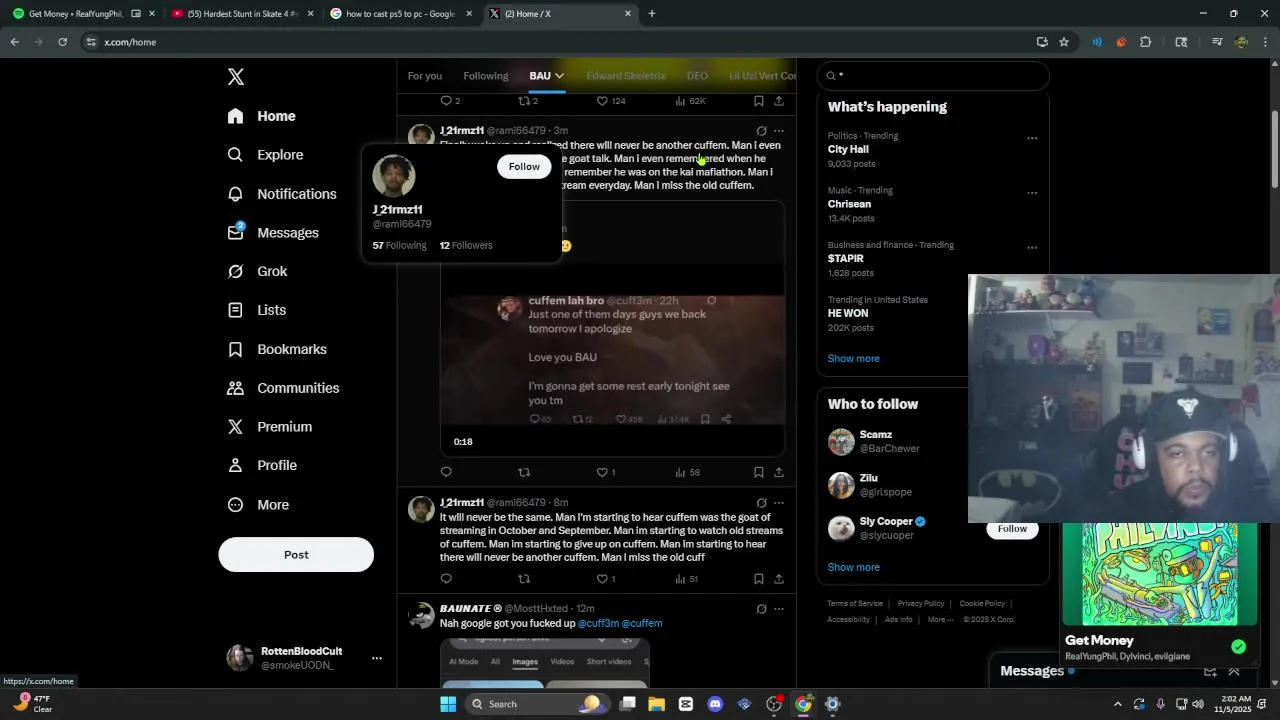Follow Sly Cooper in Who to follow
The height and width of the screenshot is (720, 1280).
click(x=1012, y=528)
